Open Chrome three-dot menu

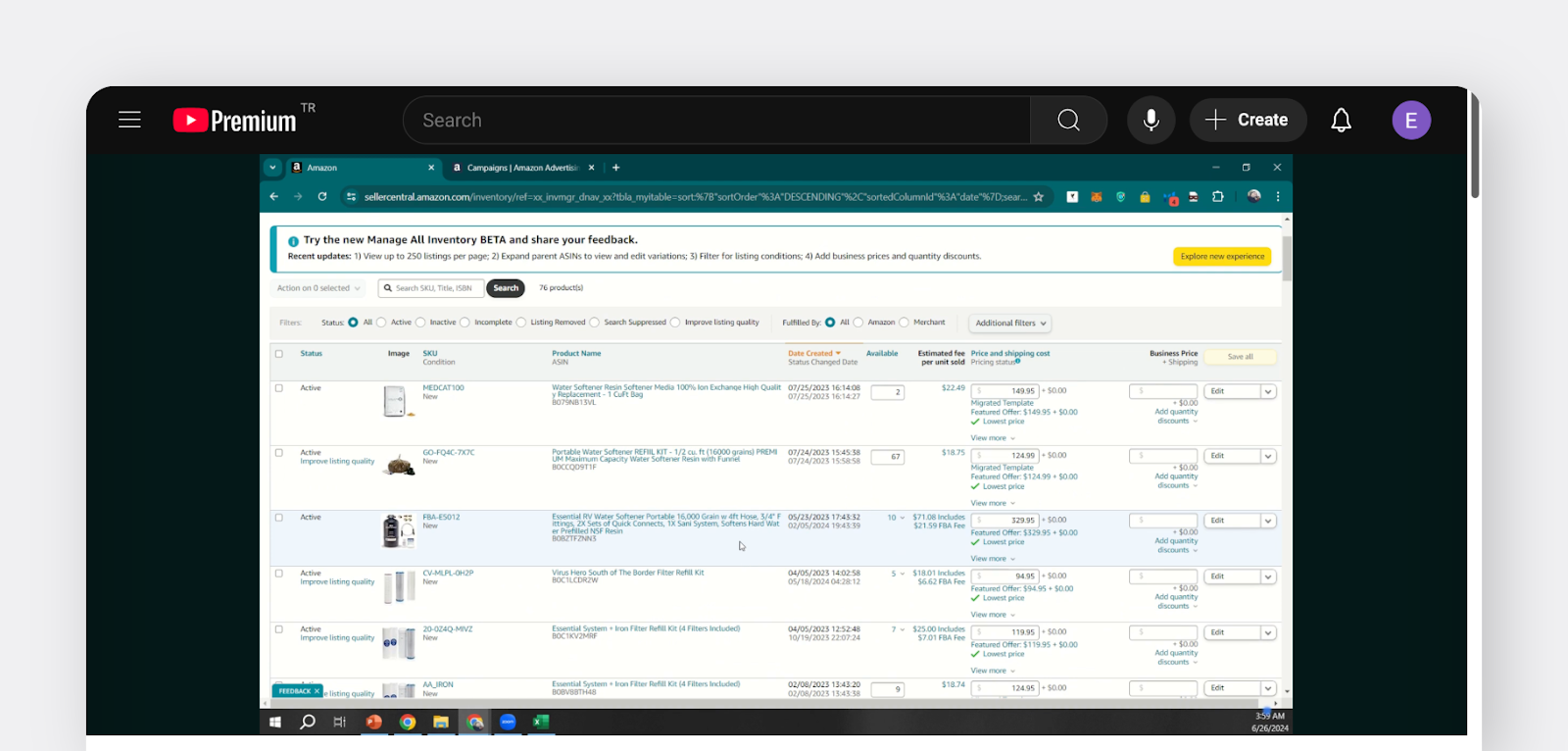(x=1278, y=196)
